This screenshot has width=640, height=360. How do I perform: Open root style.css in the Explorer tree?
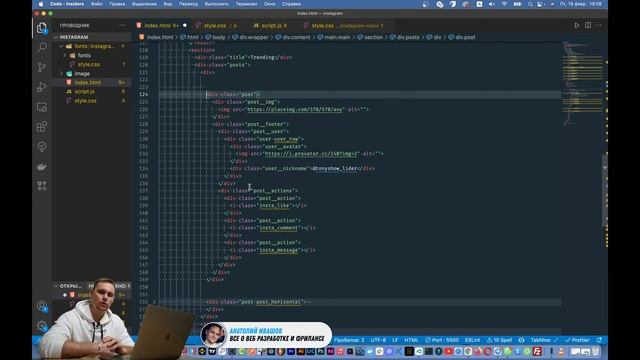pyautogui.click(x=91, y=100)
